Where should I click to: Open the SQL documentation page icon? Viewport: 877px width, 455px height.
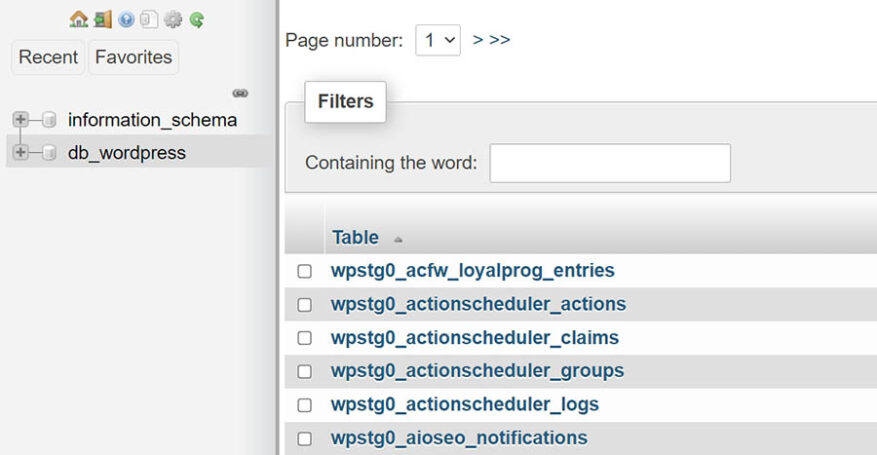click(x=149, y=19)
